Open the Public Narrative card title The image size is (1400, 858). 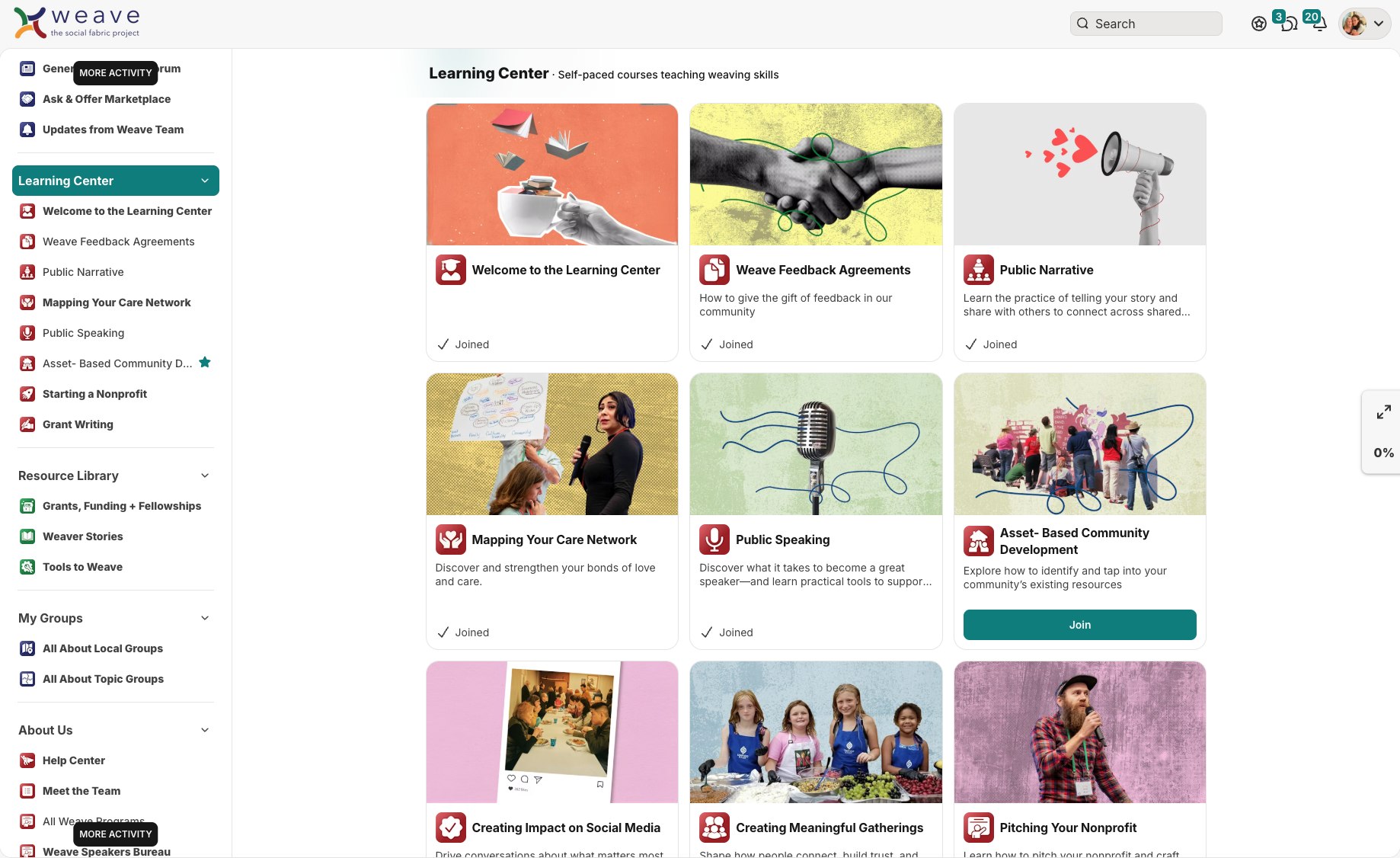pos(1047,270)
